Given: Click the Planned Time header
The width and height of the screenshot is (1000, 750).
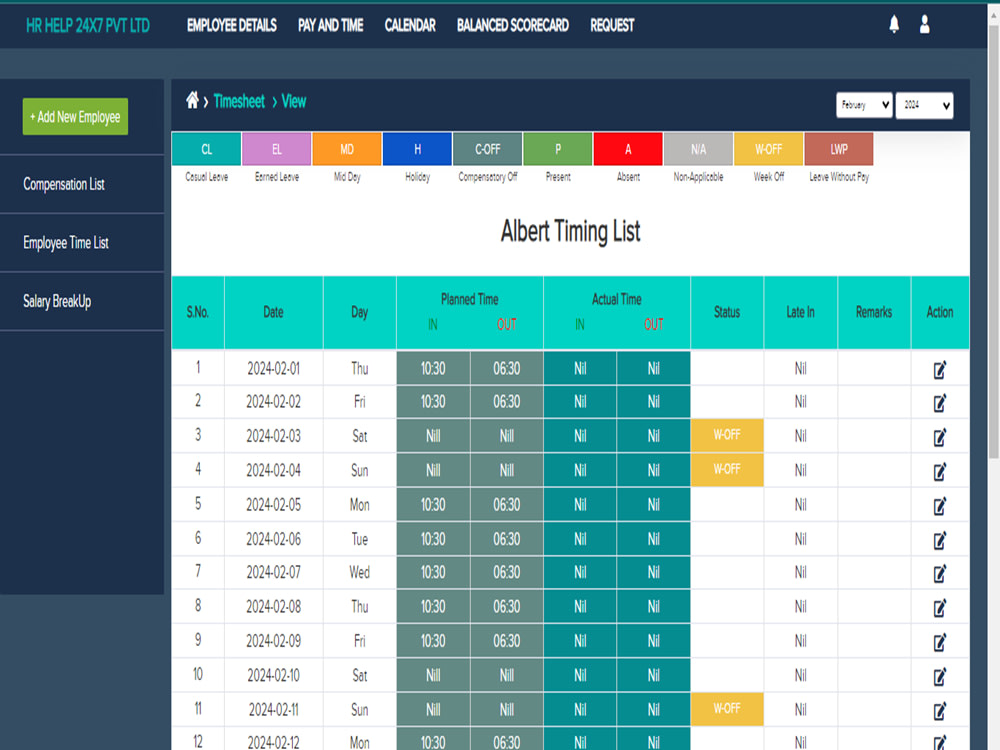Looking at the screenshot, I should [470, 299].
